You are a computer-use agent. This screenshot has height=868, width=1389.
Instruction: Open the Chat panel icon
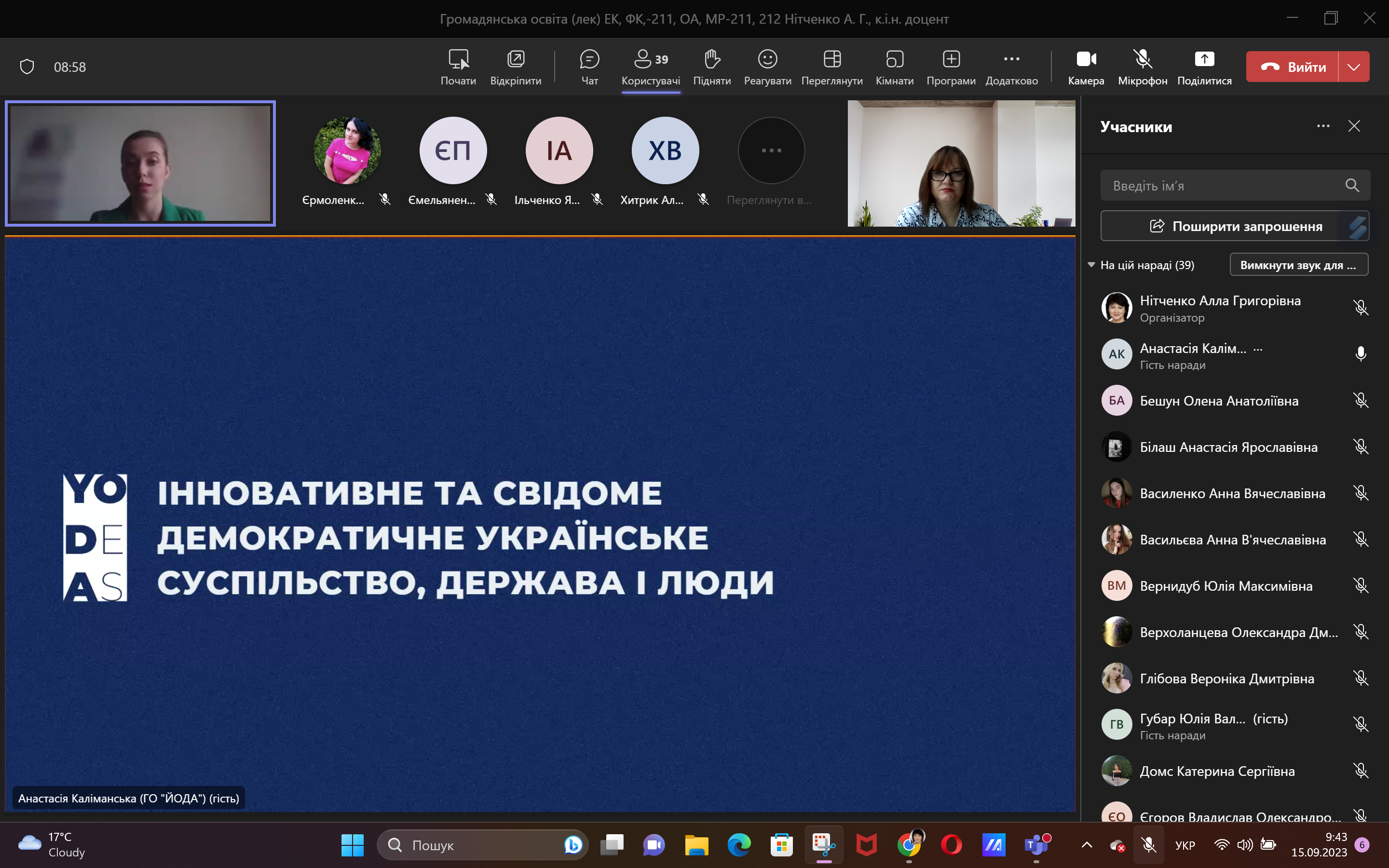coord(589,59)
